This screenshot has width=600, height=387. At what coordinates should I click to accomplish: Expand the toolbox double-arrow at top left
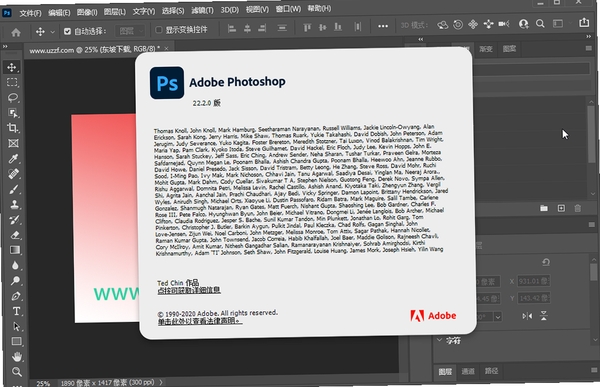[5, 46]
